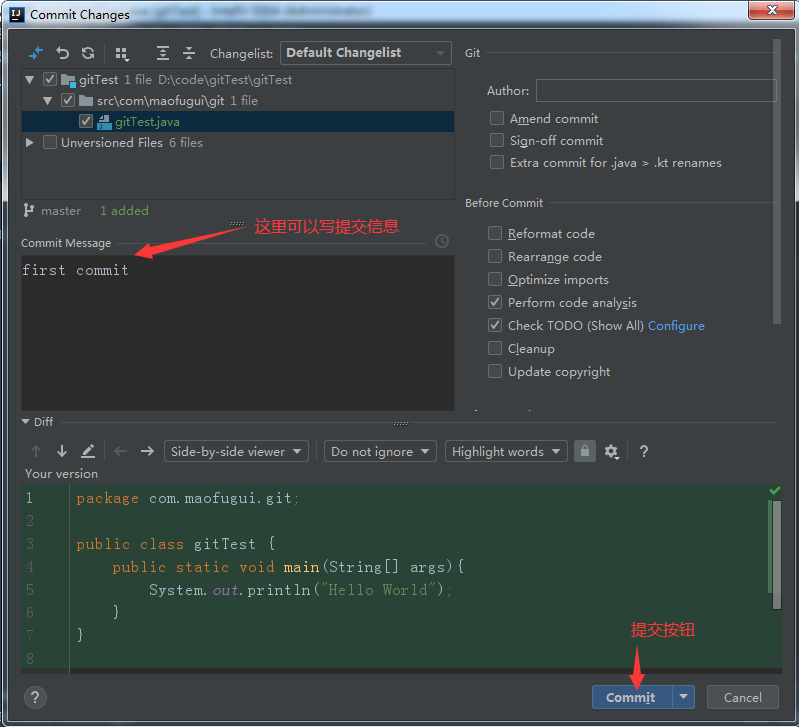Enable Optimize imports checkbox
Screen dimensions: 799x727
pos(495,279)
